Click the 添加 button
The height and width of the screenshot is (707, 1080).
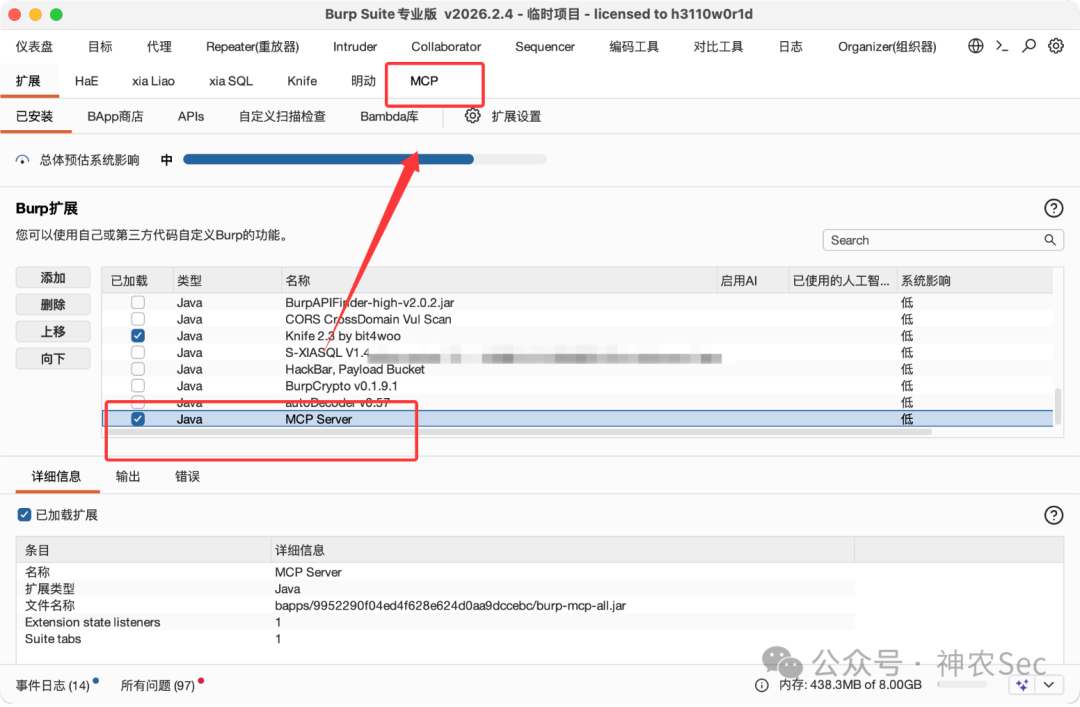point(53,278)
